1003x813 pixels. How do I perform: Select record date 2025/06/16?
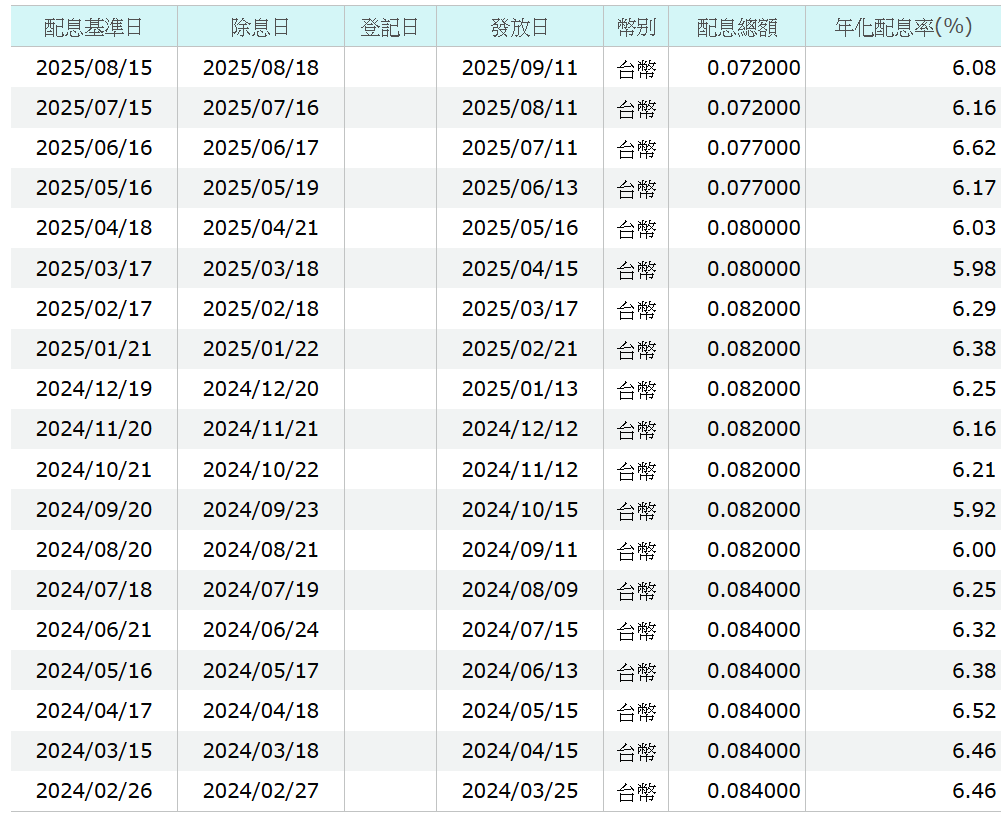(94, 148)
